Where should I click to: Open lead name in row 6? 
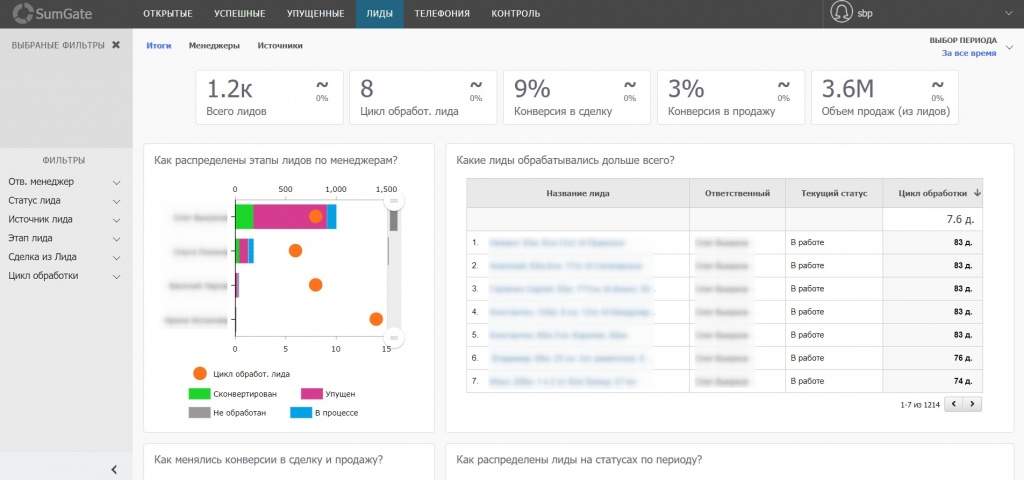[568, 358]
